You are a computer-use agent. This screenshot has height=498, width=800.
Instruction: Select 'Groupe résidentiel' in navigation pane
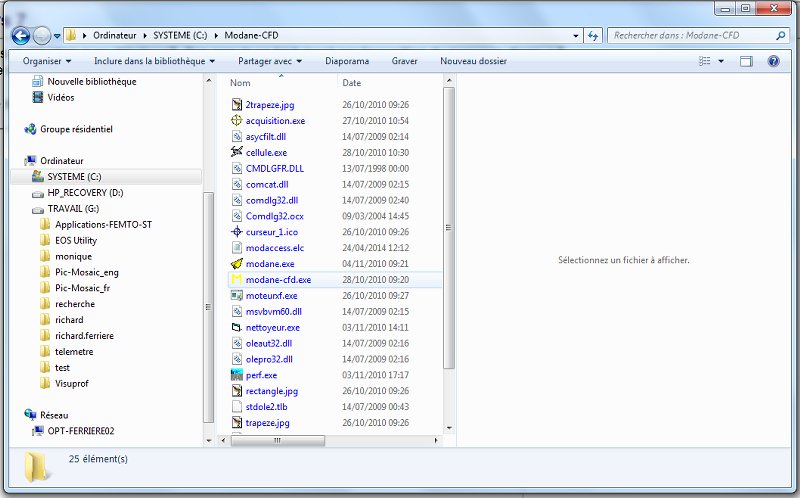coord(76,129)
